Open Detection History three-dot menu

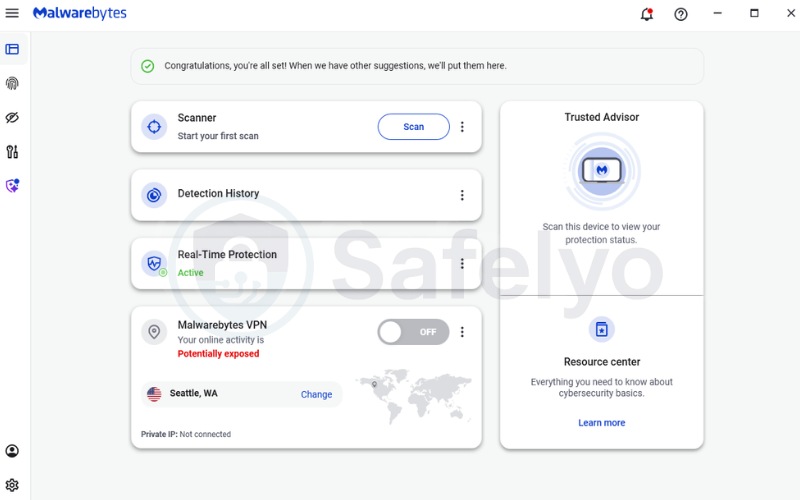462,195
